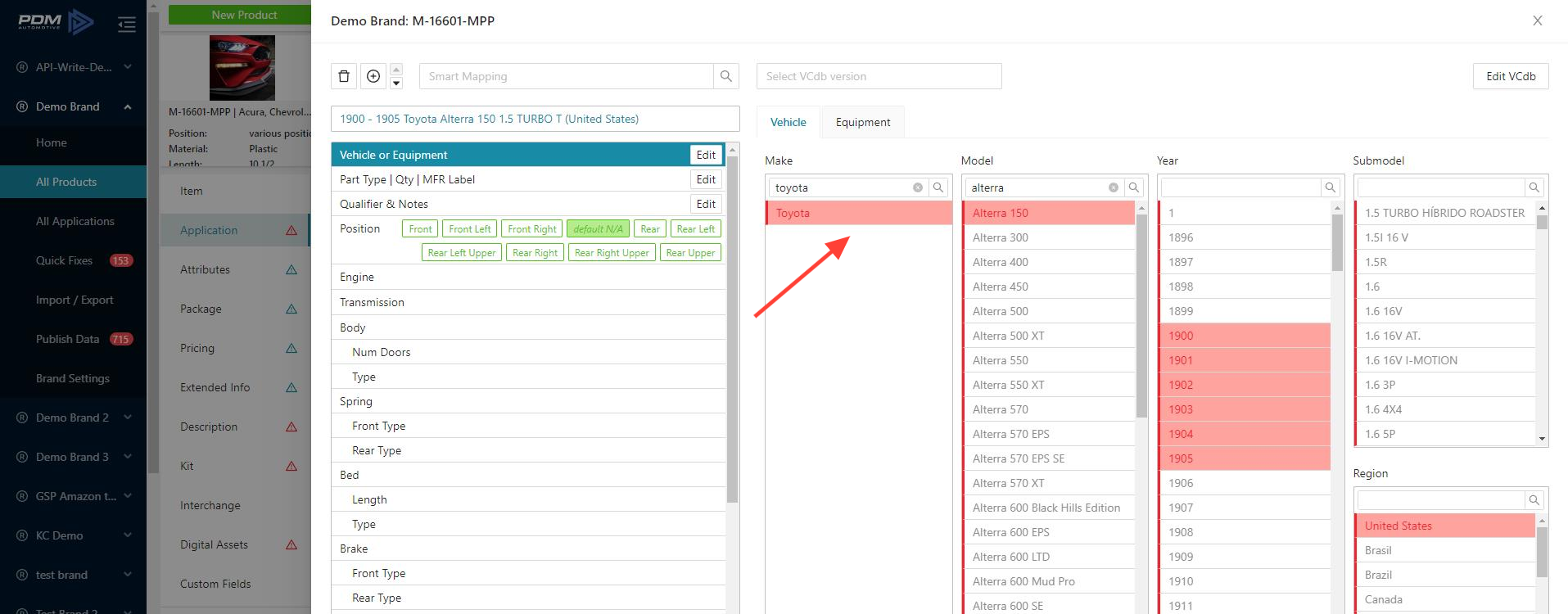Edit Part Type, Qty, MFR Label row
The image size is (1568, 614).
[706, 179]
